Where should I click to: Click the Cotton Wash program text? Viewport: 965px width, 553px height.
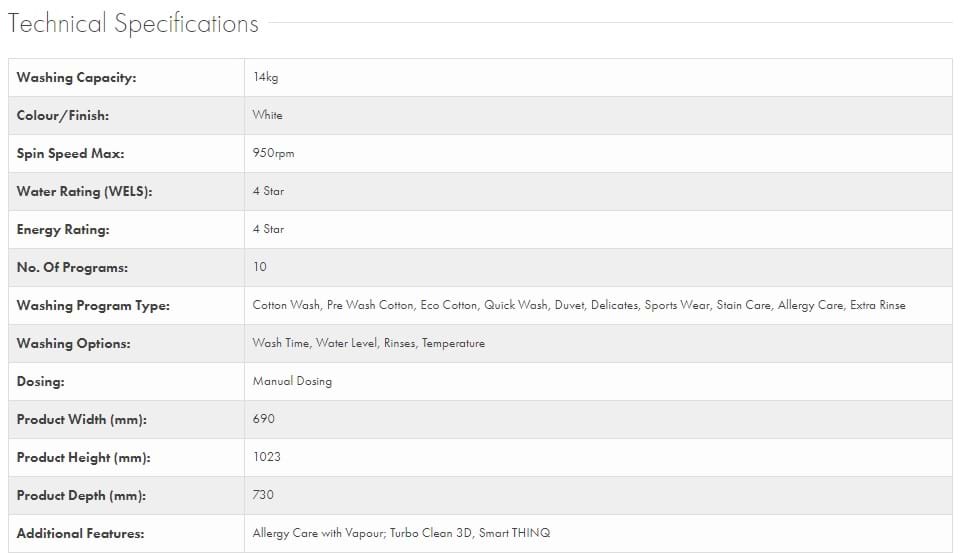tap(287, 305)
